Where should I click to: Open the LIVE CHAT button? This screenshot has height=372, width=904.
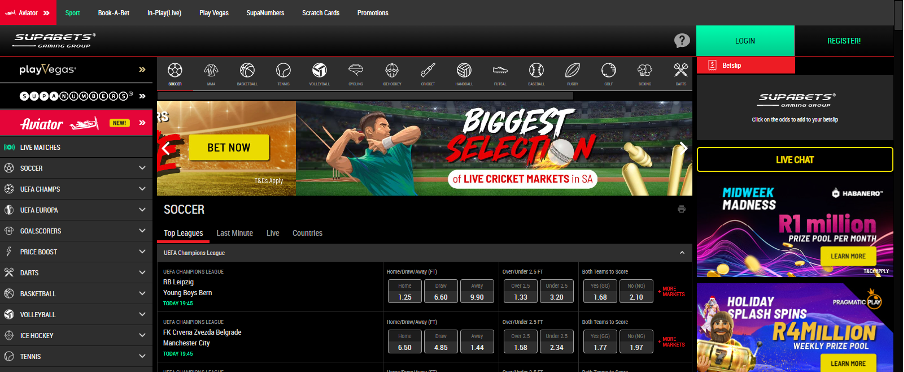point(795,160)
